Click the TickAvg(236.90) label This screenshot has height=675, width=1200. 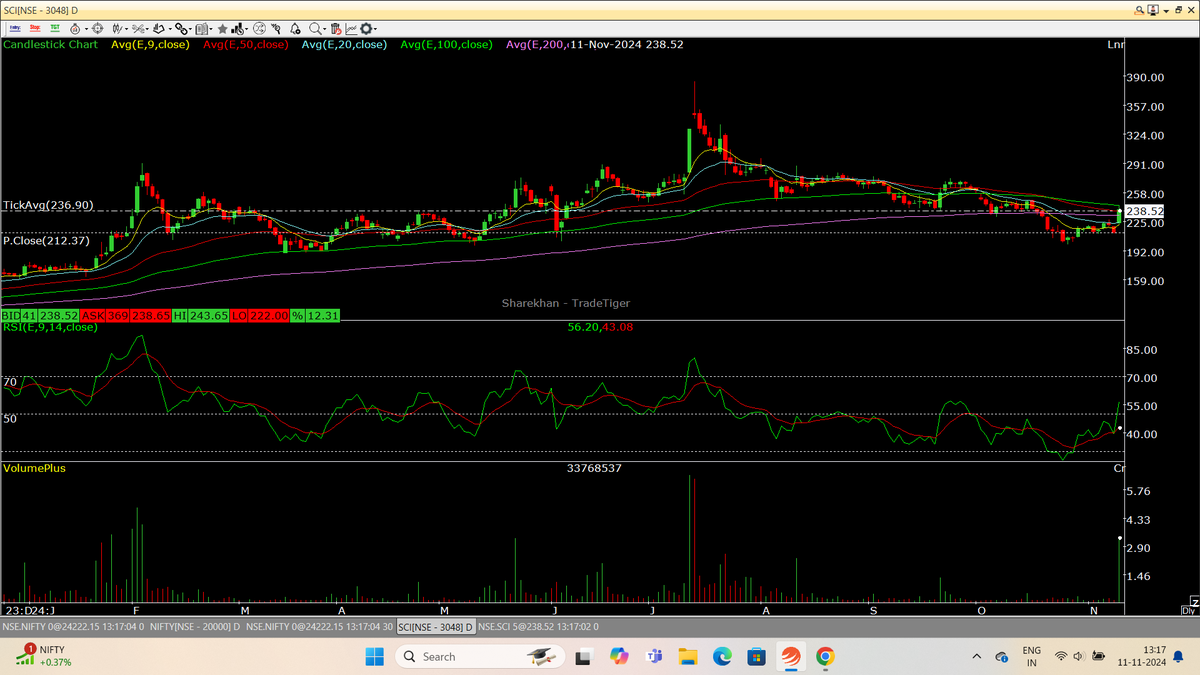48,204
